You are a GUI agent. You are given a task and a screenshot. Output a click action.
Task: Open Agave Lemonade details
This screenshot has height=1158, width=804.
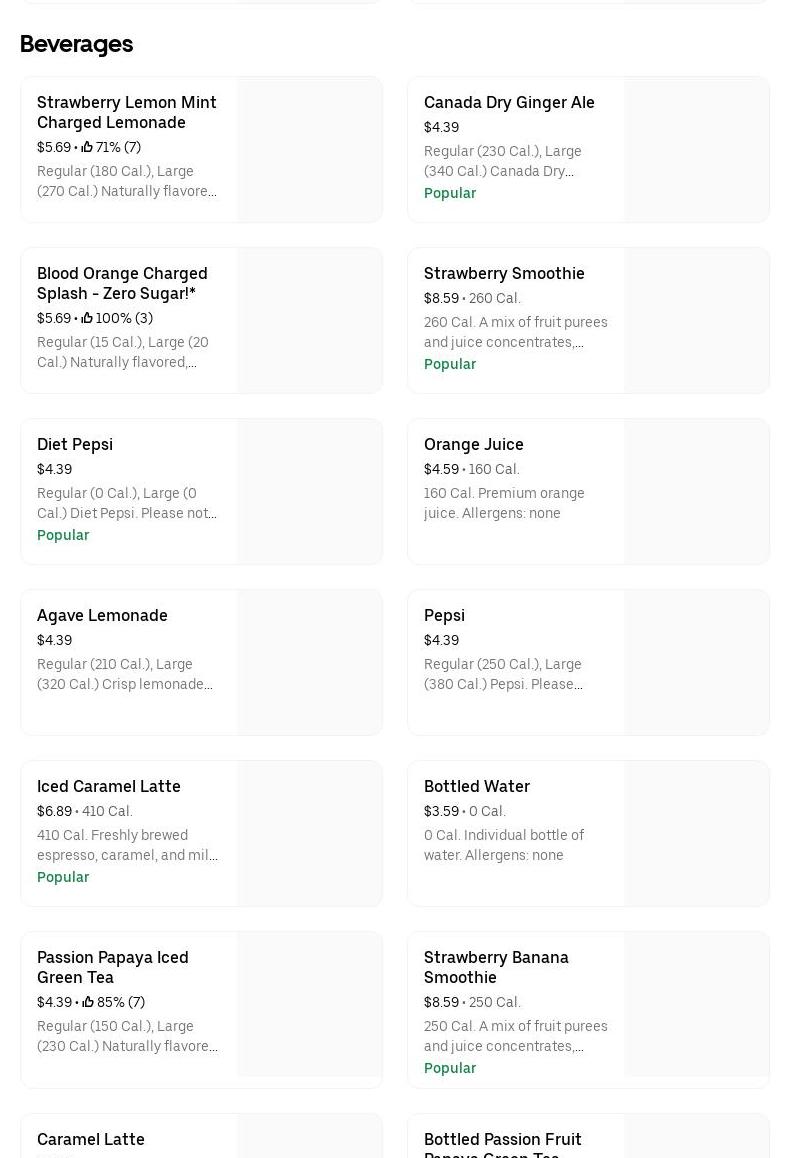pos(102,615)
